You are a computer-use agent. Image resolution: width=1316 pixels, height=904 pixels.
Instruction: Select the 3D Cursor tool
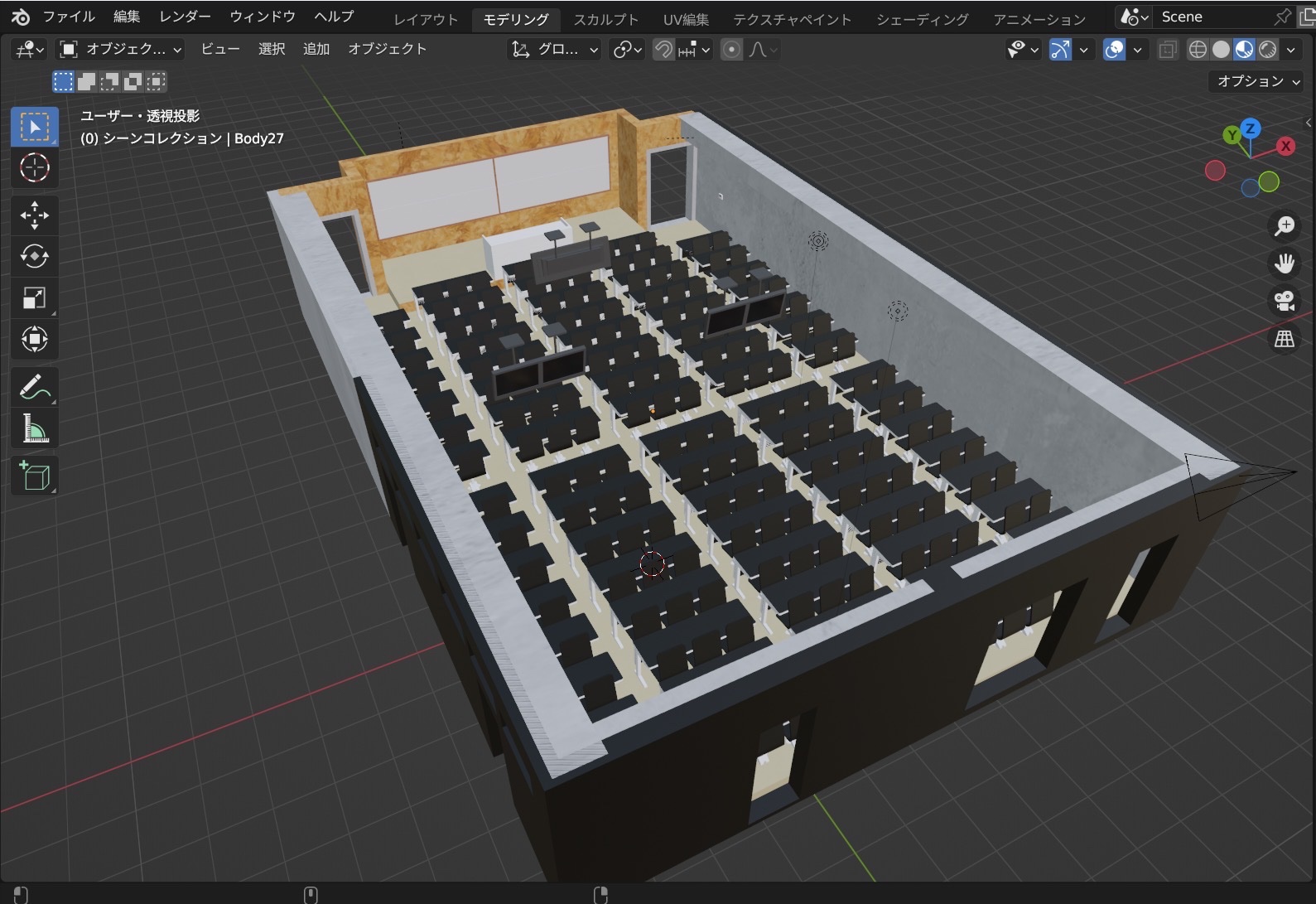35,168
